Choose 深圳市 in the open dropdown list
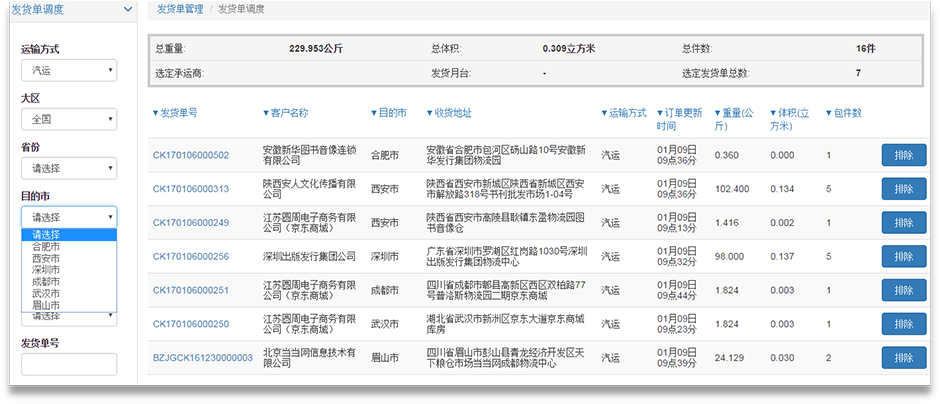 (x=46, y=270)
